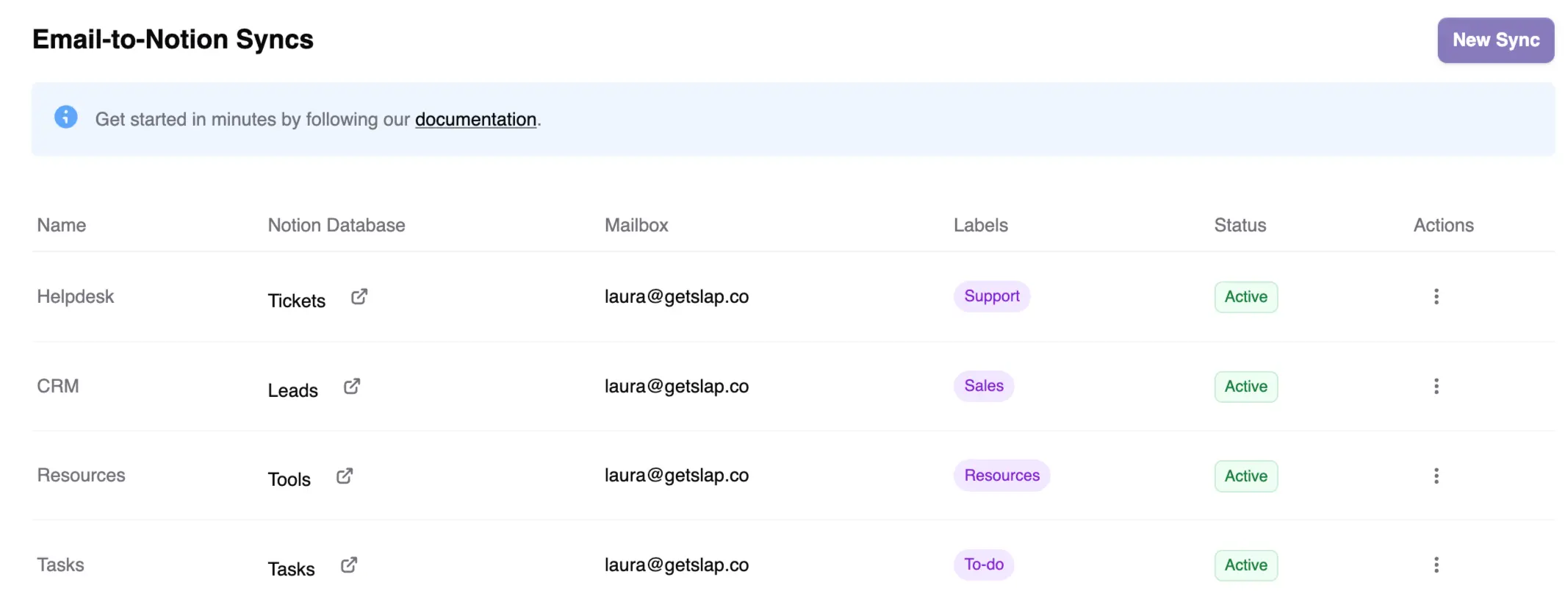The image size is (1568, 608).
Task: Open actions menu for CRM sync
Action: tap(1436, 387)
